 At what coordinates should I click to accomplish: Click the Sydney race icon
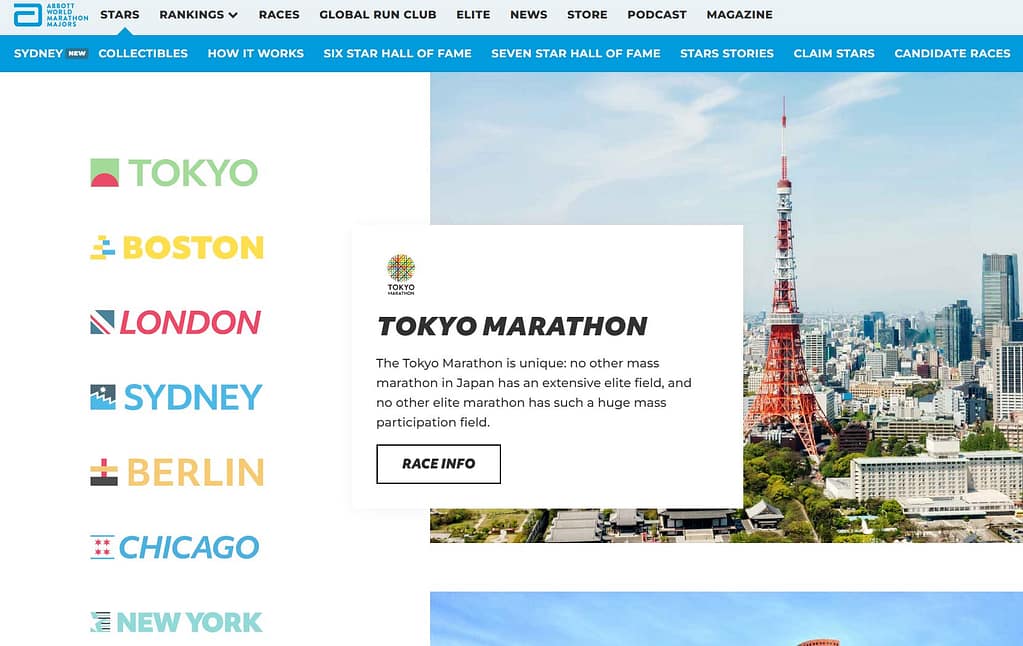[103, 397]
